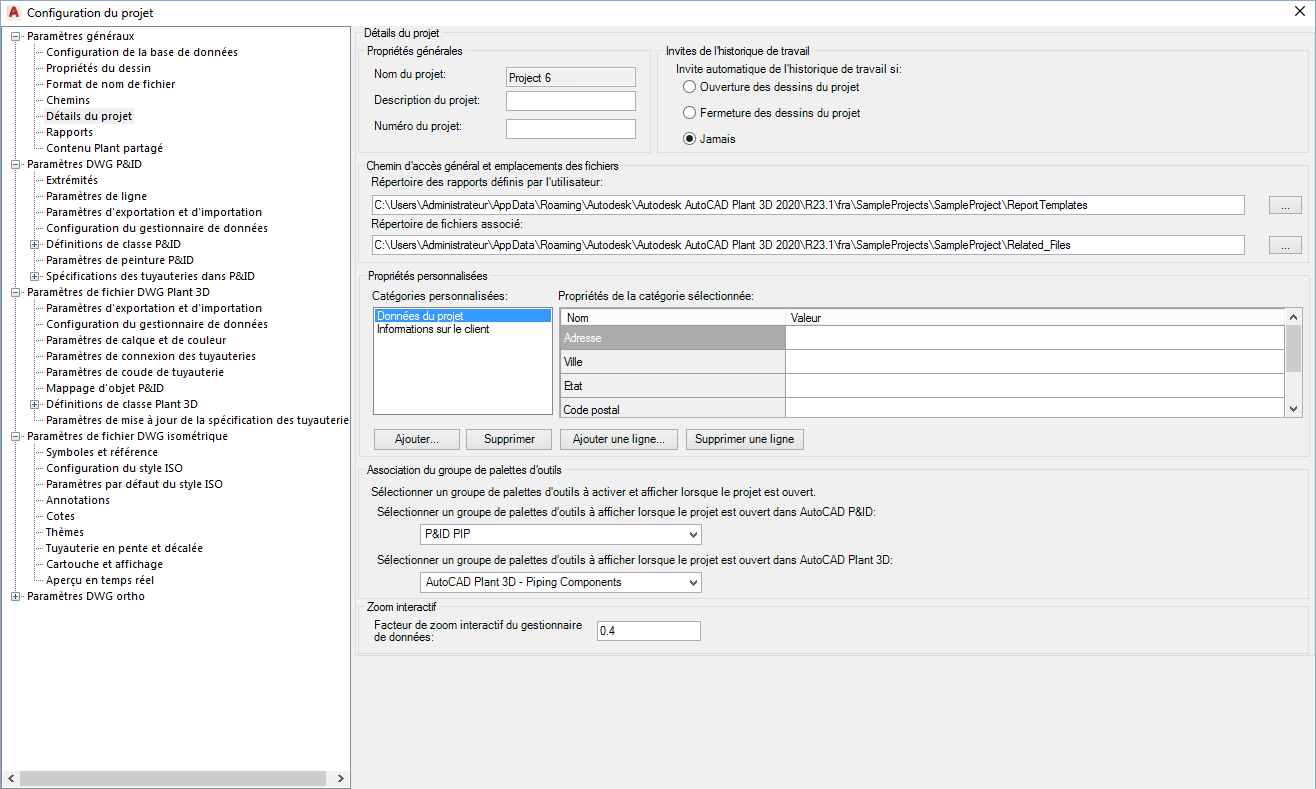This screenshot has width=1316, height=789.
Task: Collapse the 'Paramètres DWG P&ID' tree node
Action: pos(15,164)
